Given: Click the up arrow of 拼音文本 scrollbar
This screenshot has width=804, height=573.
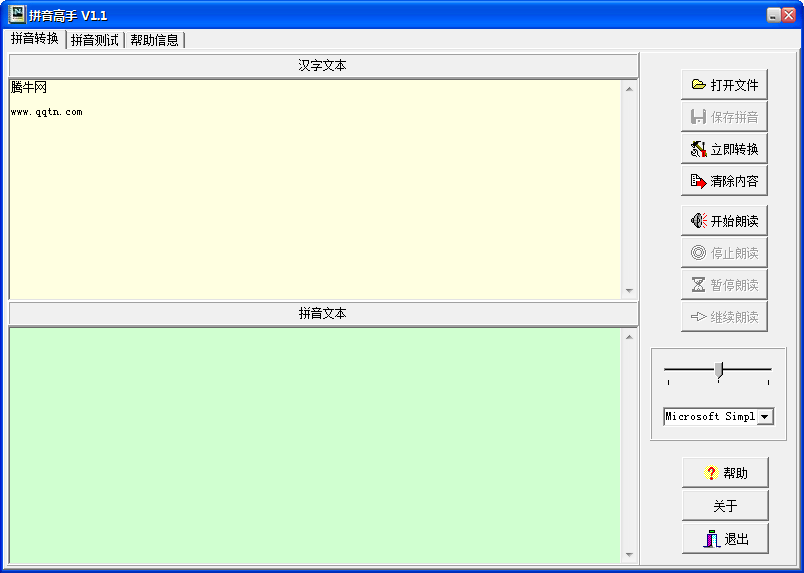Looking at the screenshot, I should coord(629,337).
